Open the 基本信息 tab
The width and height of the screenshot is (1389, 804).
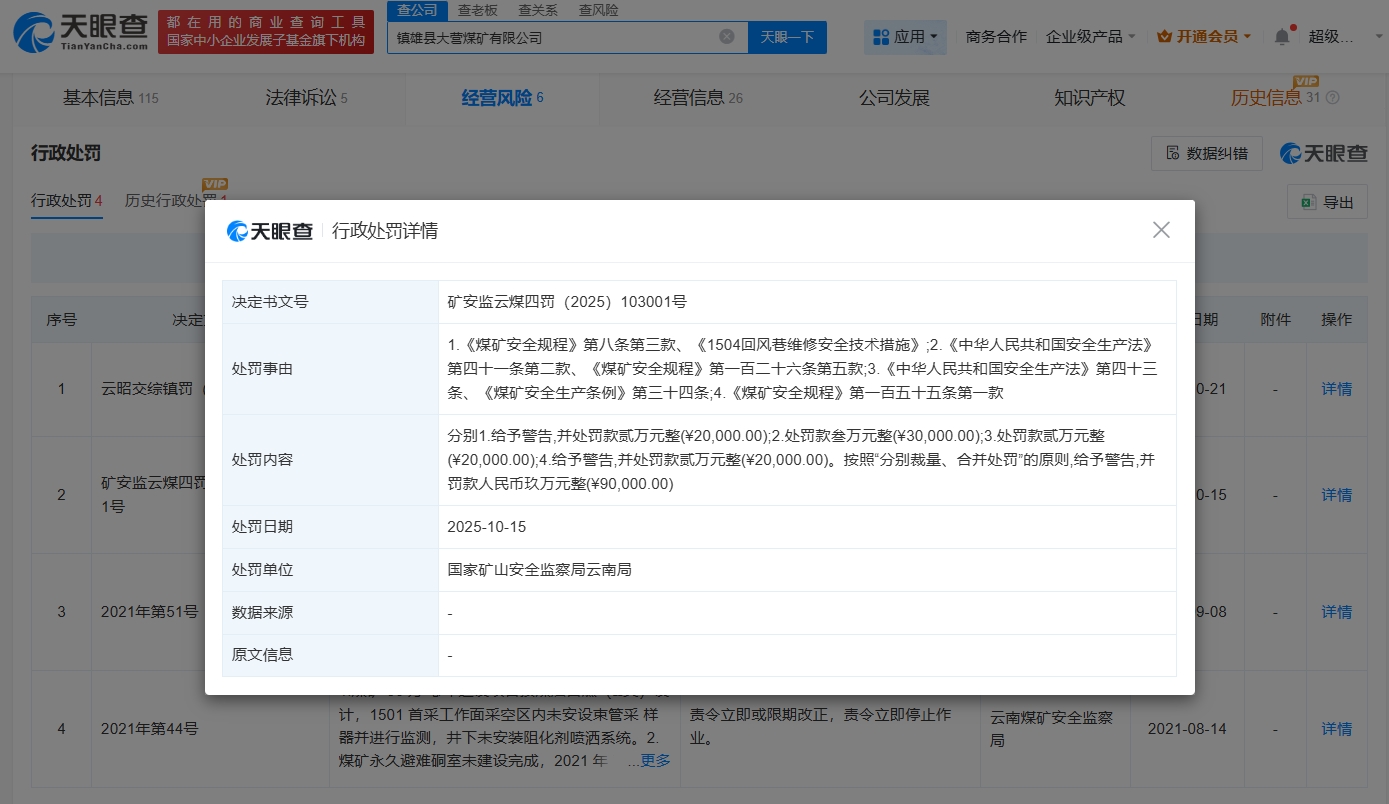(110, 98)
